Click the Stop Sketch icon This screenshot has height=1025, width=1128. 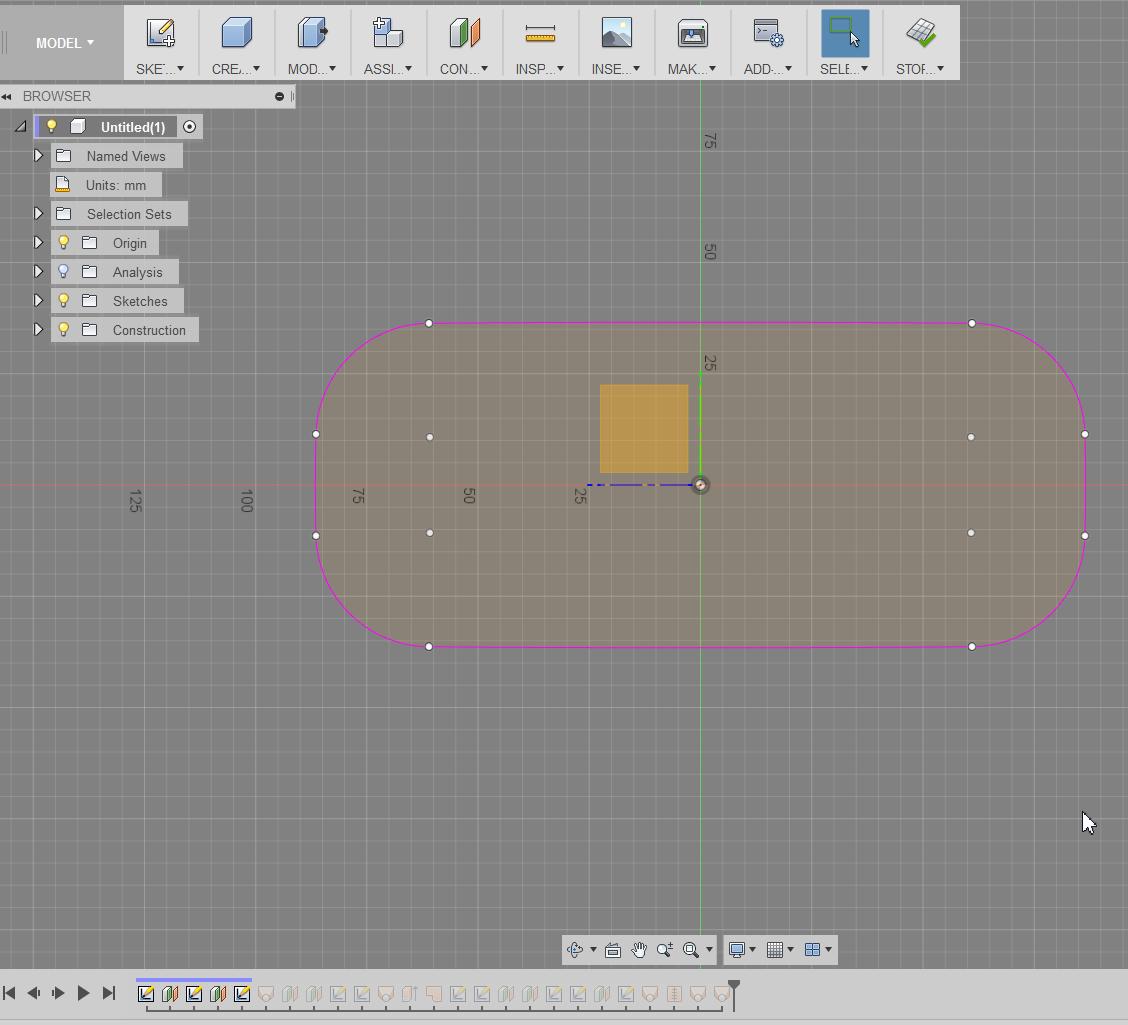(920, 34)
